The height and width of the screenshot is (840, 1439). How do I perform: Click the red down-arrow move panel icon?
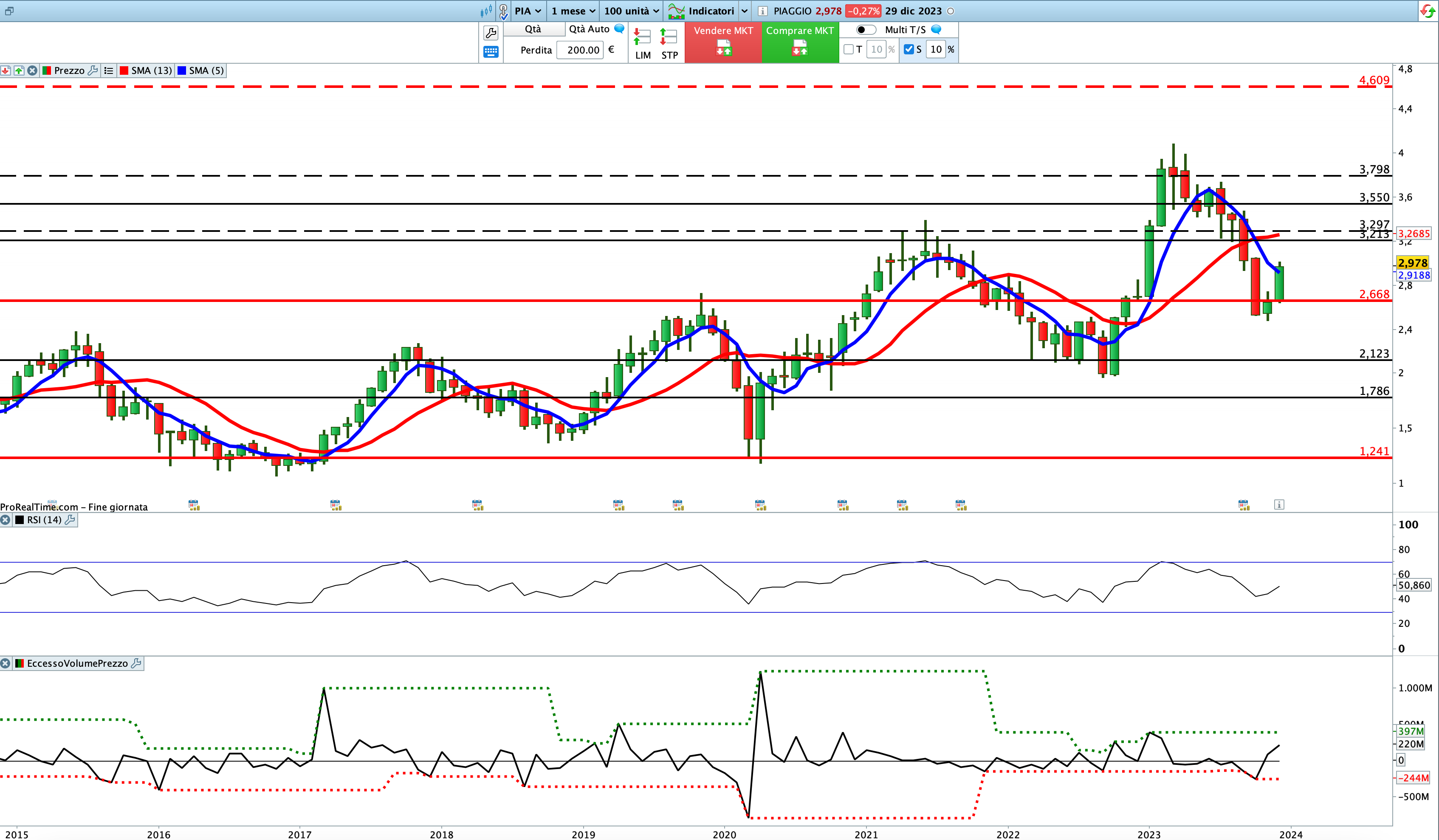[6, 71]
